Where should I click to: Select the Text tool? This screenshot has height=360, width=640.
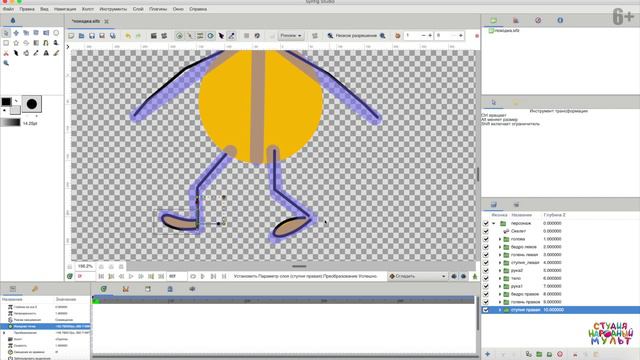(46, 53)
